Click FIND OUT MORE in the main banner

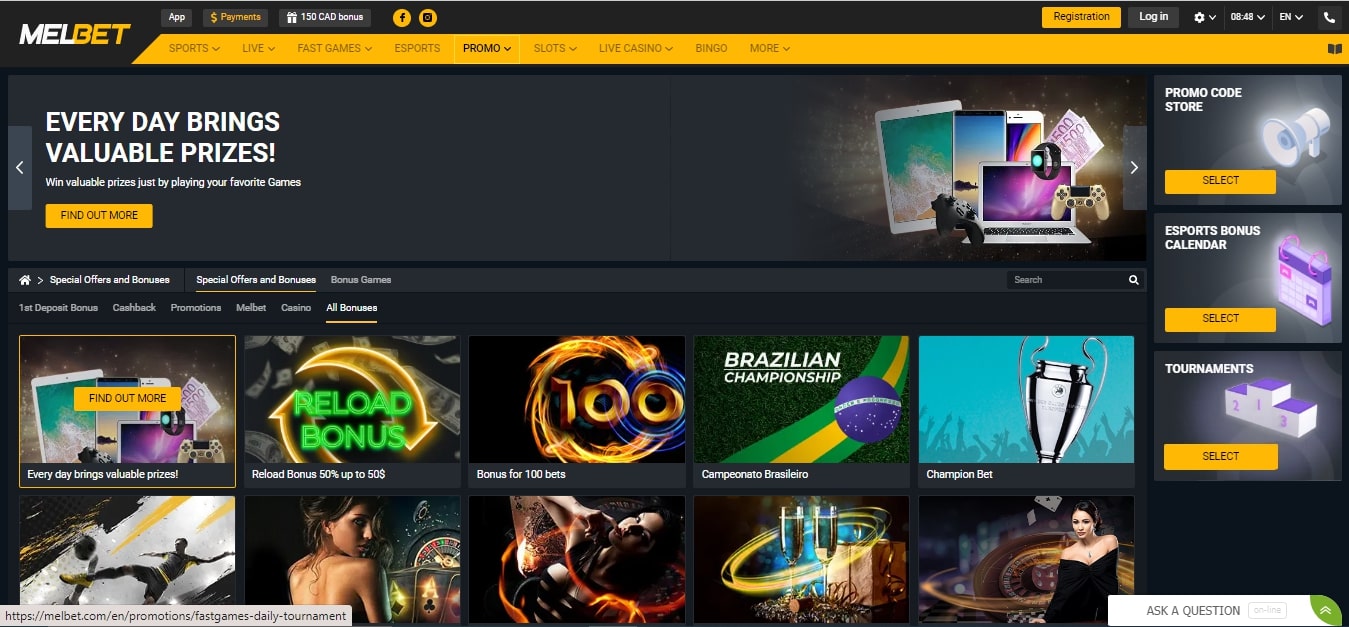click(99, 215)
